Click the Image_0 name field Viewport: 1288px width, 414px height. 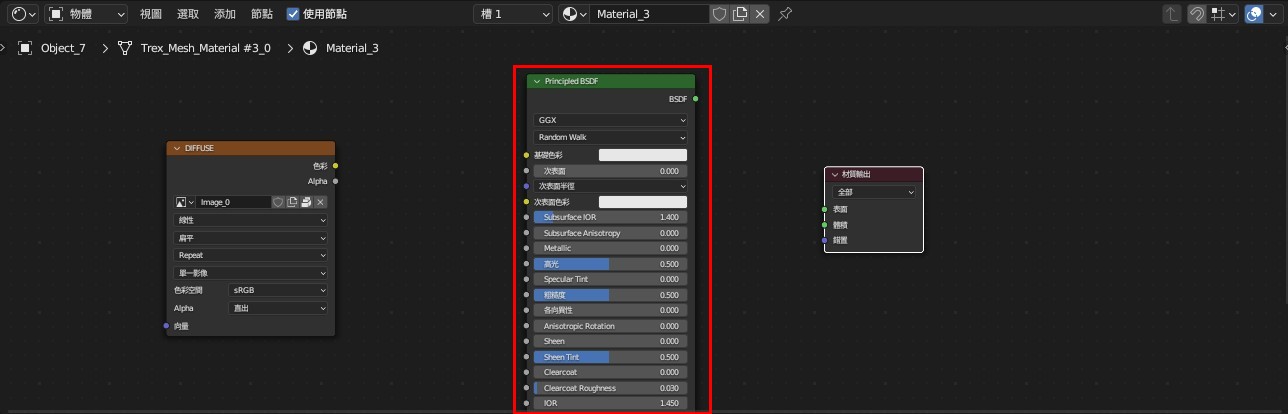(x=233, y=202)
